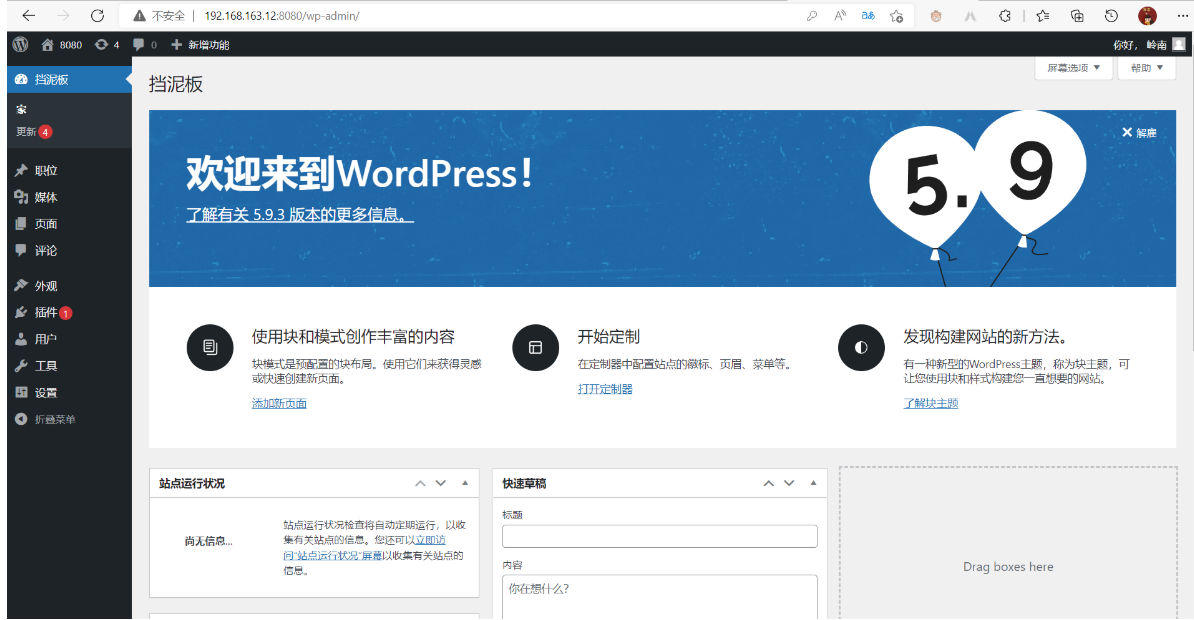Viewport: 1194px width, 620px height.
Task: Click the comments bubble icon in admin bar
Action: (144, 45)
